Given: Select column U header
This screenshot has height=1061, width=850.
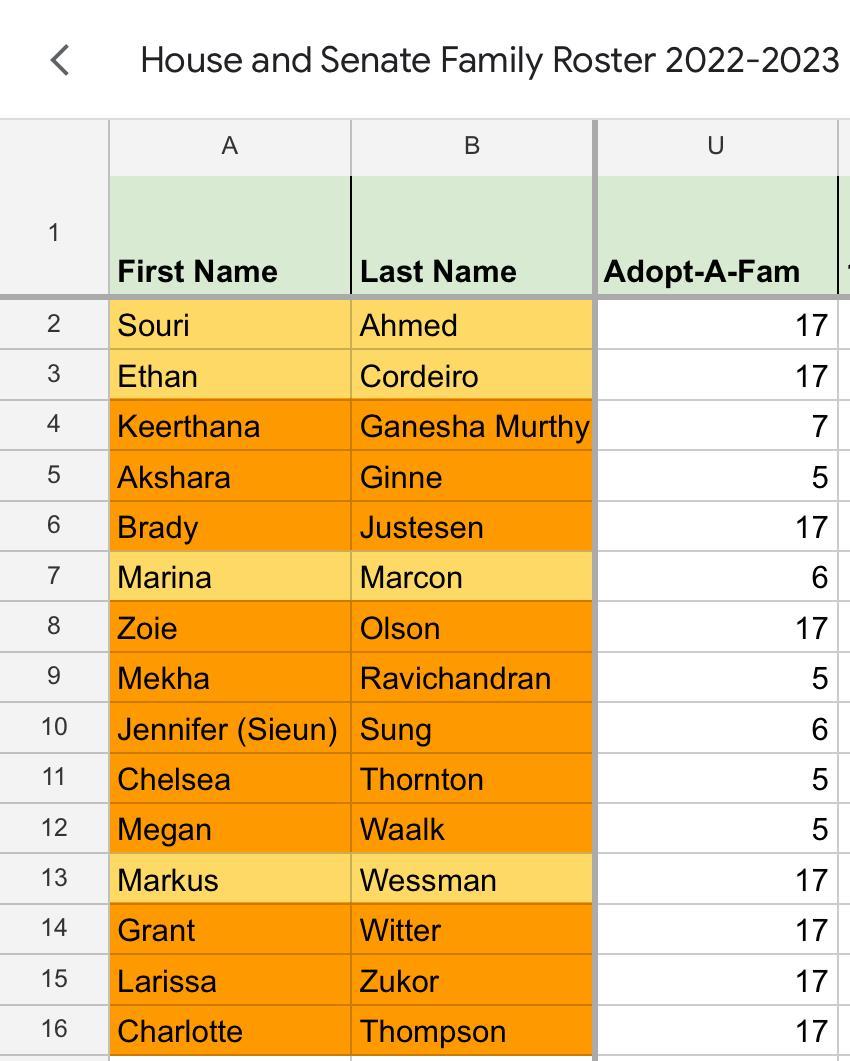Looking at the screenshot, I should tap(715, 146).
